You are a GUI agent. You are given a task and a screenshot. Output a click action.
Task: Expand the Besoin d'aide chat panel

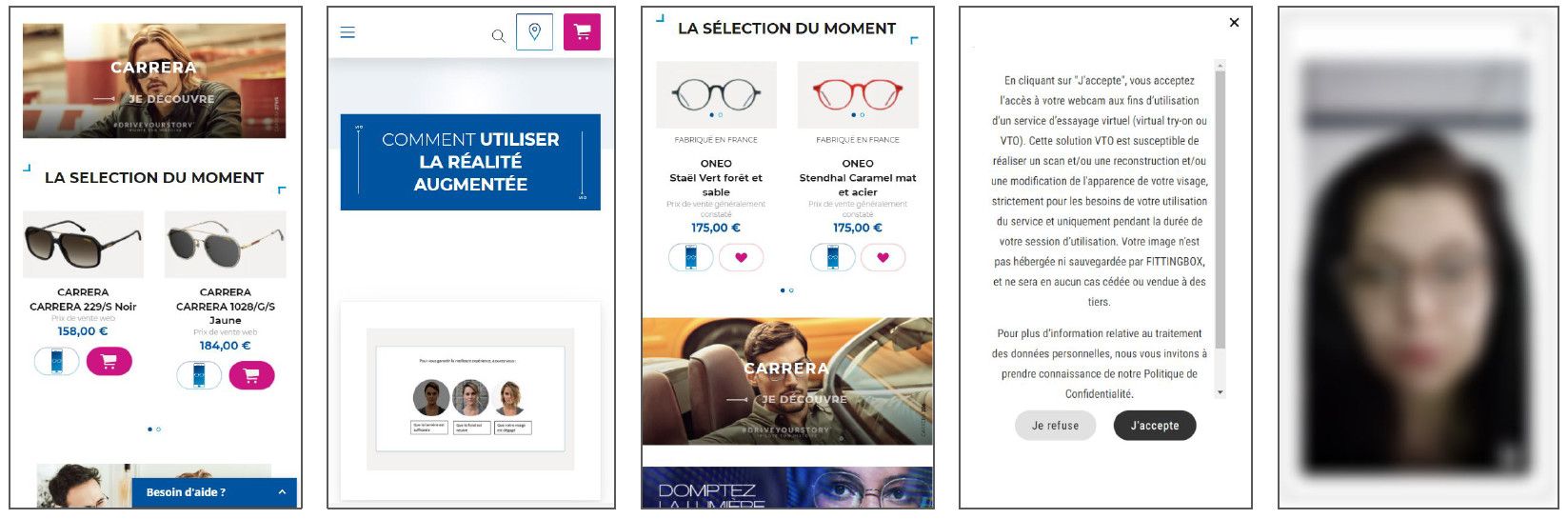point(214,492)
